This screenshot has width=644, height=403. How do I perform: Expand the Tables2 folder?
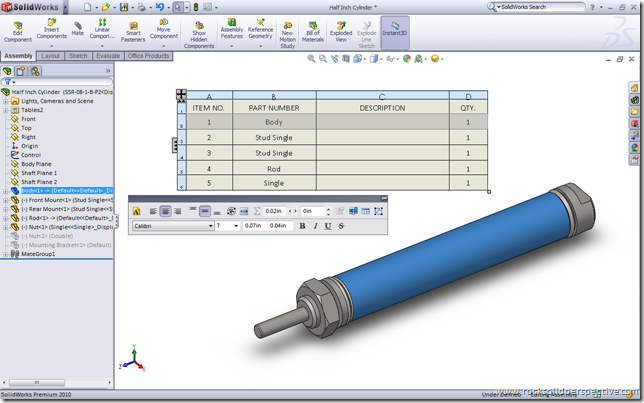point(6,110)
